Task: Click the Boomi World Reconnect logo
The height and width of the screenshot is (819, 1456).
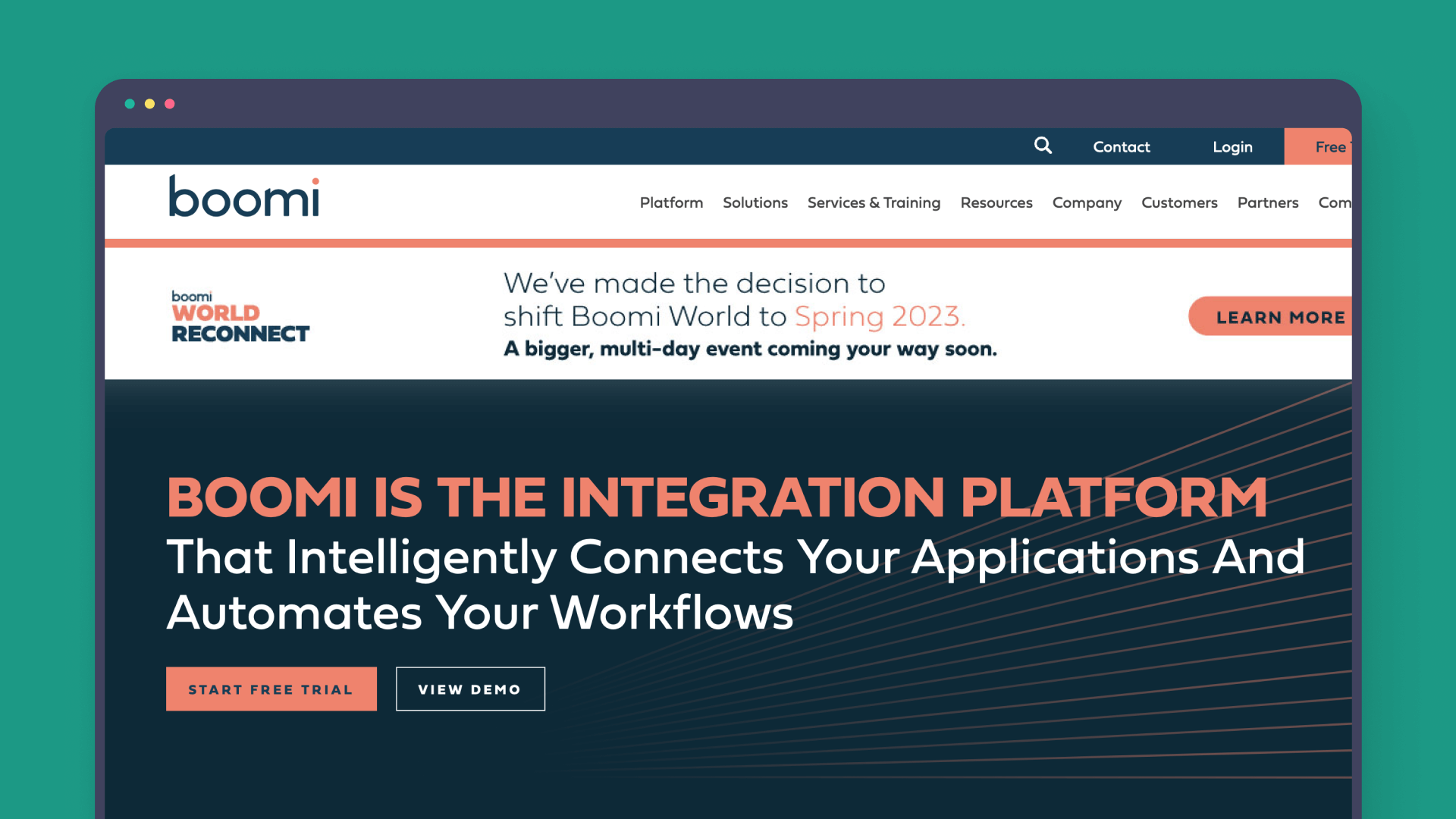Action: (x=240, y=316)
